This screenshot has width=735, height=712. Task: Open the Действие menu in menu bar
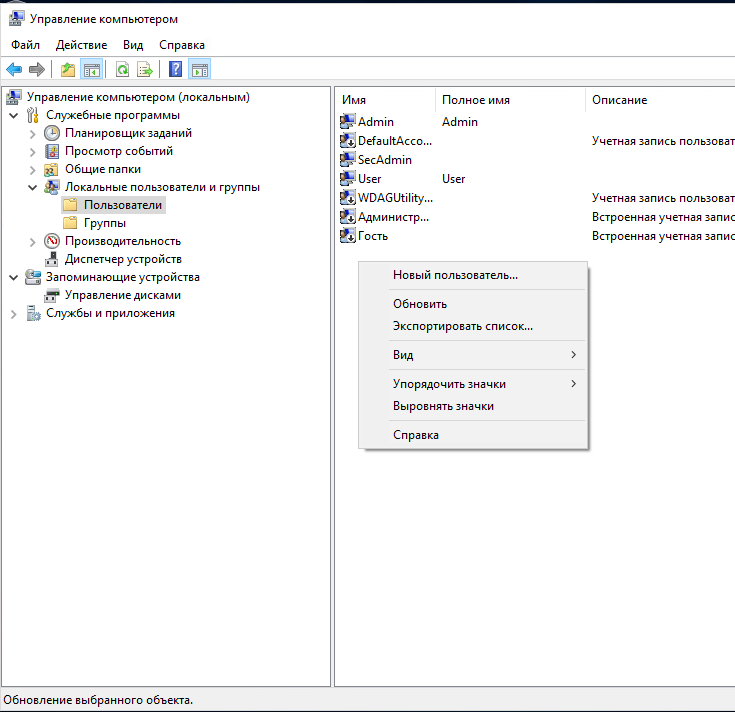point(81,45)
